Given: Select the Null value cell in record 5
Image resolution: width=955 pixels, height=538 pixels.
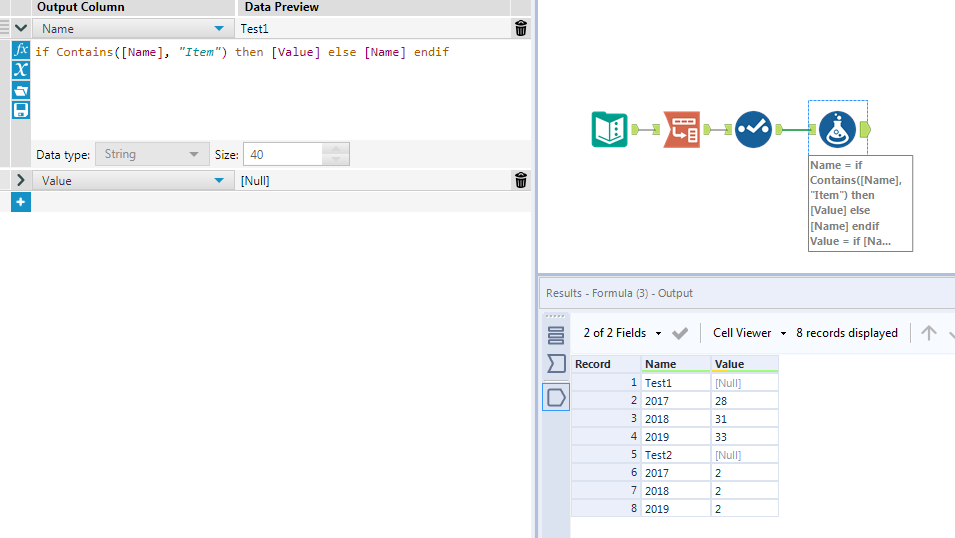Looking at the screenshot, I should tap(744, 455).
